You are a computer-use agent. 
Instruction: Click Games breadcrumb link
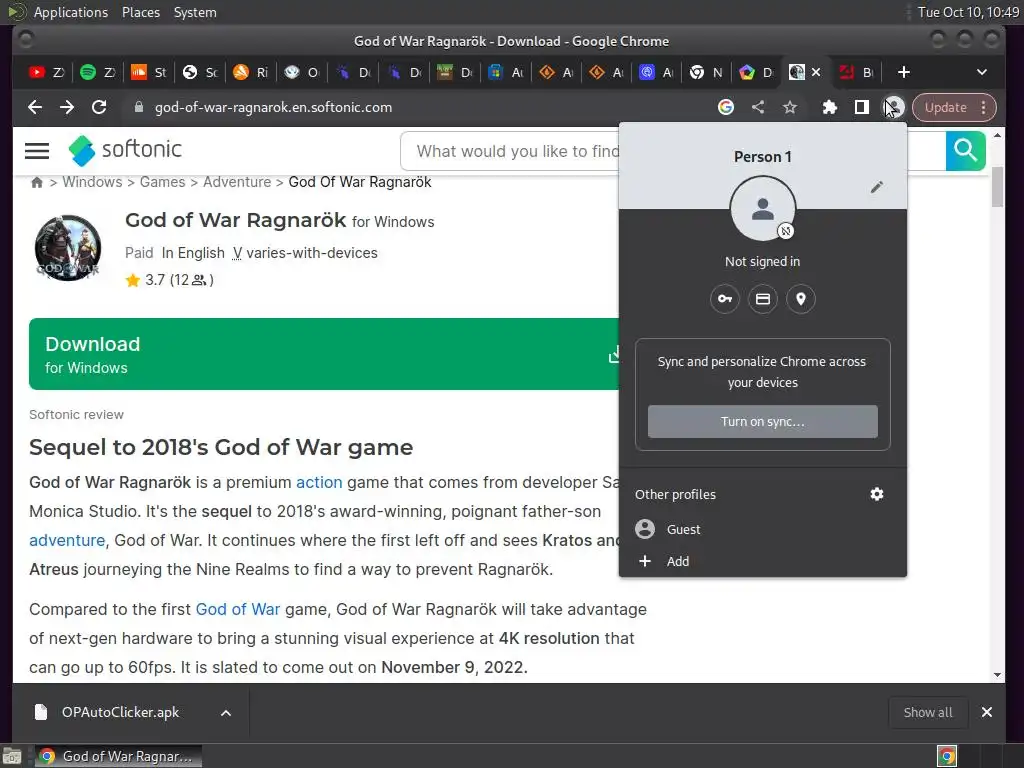click(163, 182)
